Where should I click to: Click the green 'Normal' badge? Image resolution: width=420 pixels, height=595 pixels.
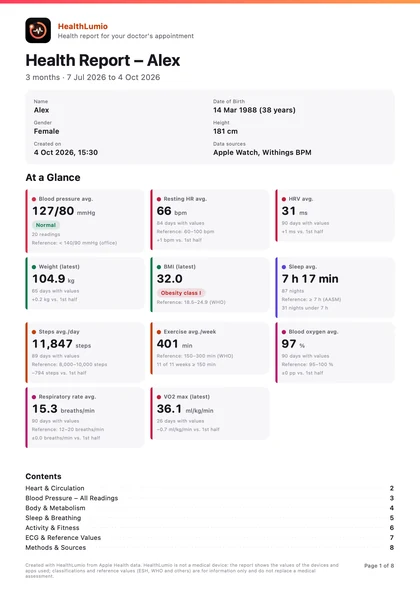click(x=46, y=225)
